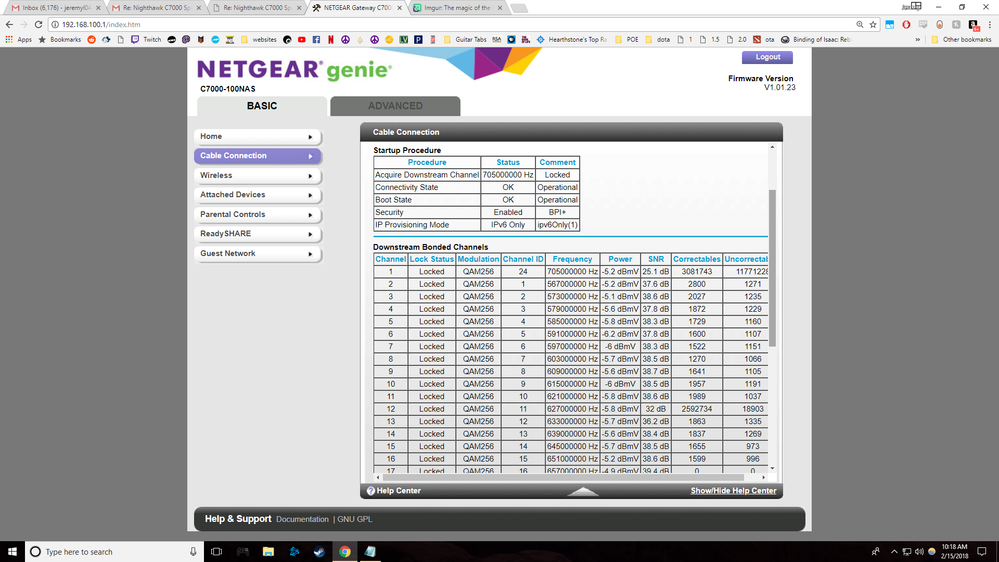Click the Help Center question mark icon
The image size is (999, 562).
point(371,491)
